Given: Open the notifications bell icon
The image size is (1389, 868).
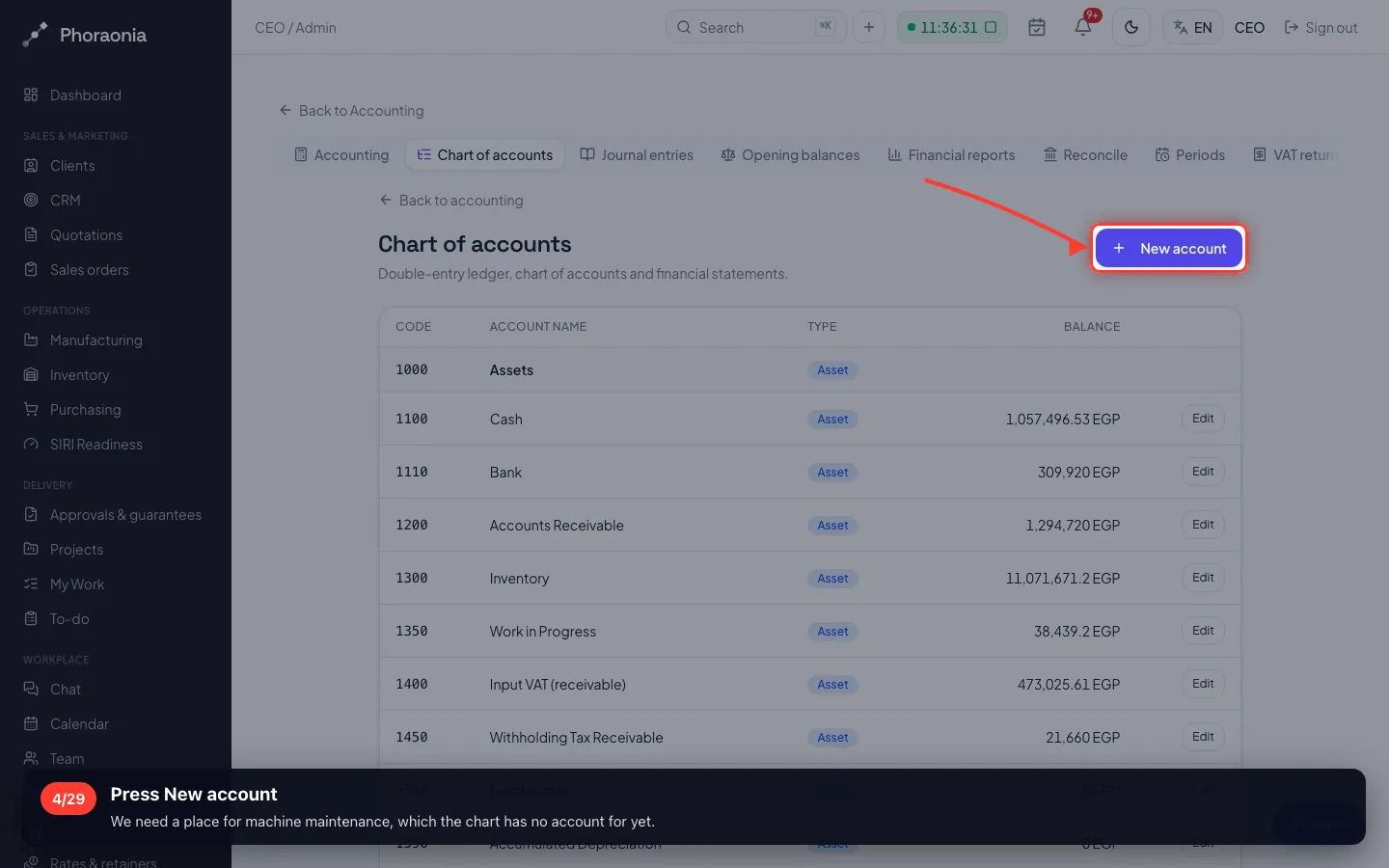Looking at the screenshot, I should [x=1083, y=27].
